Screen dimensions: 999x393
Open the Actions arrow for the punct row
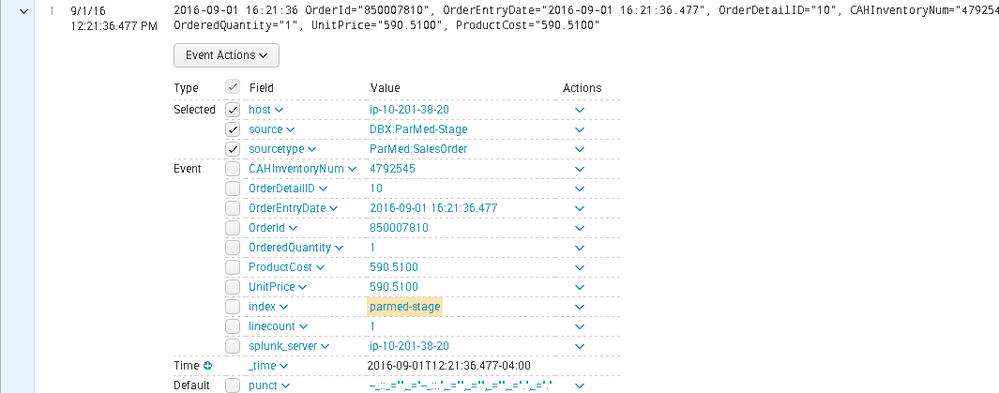point(579,386)
